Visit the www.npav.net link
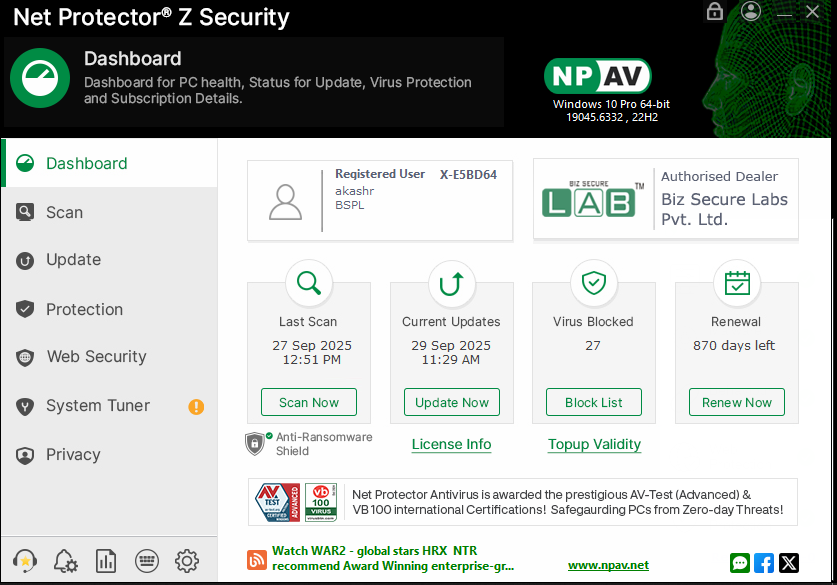 click(608, 565)
